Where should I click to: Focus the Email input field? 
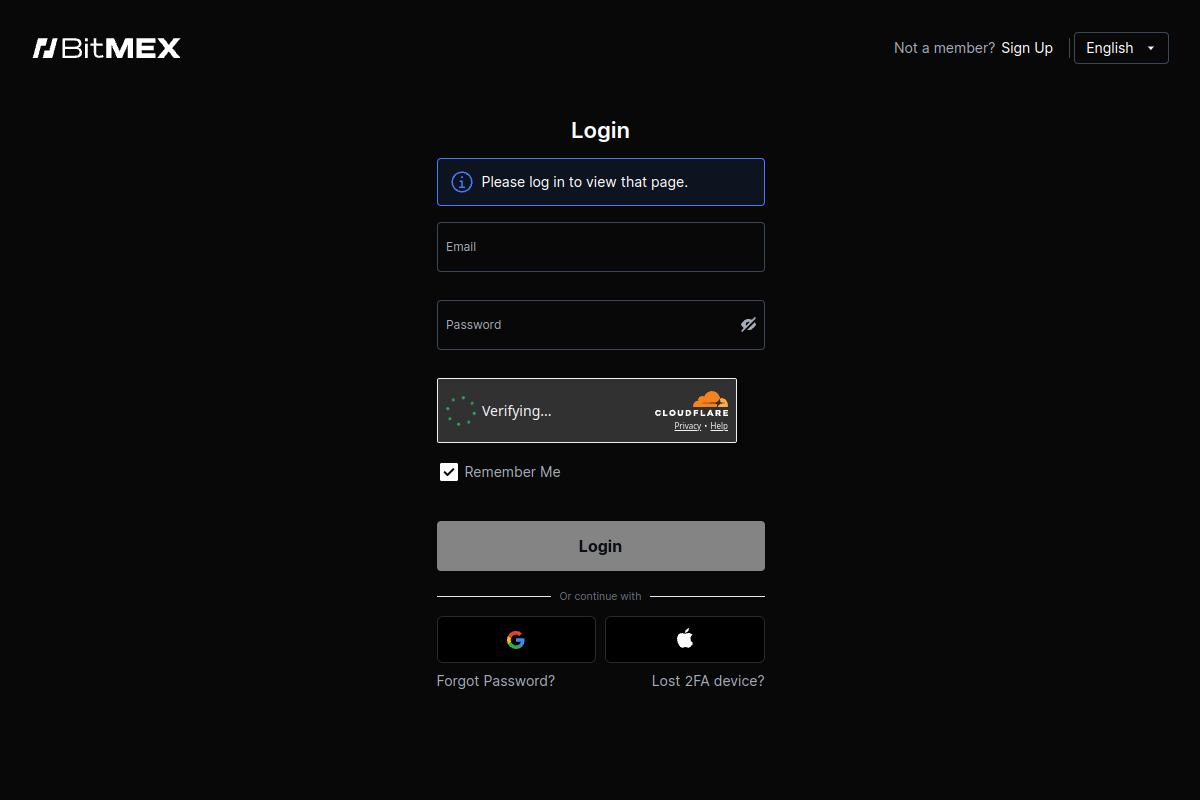pyautogui.click(x=601, y=247)
